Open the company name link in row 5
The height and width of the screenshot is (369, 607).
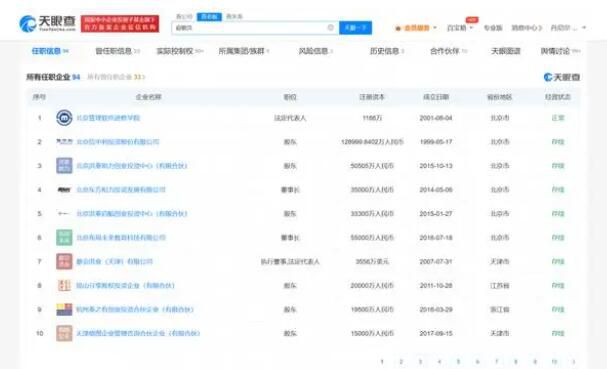pyautogui.click(x=132, y=214)
